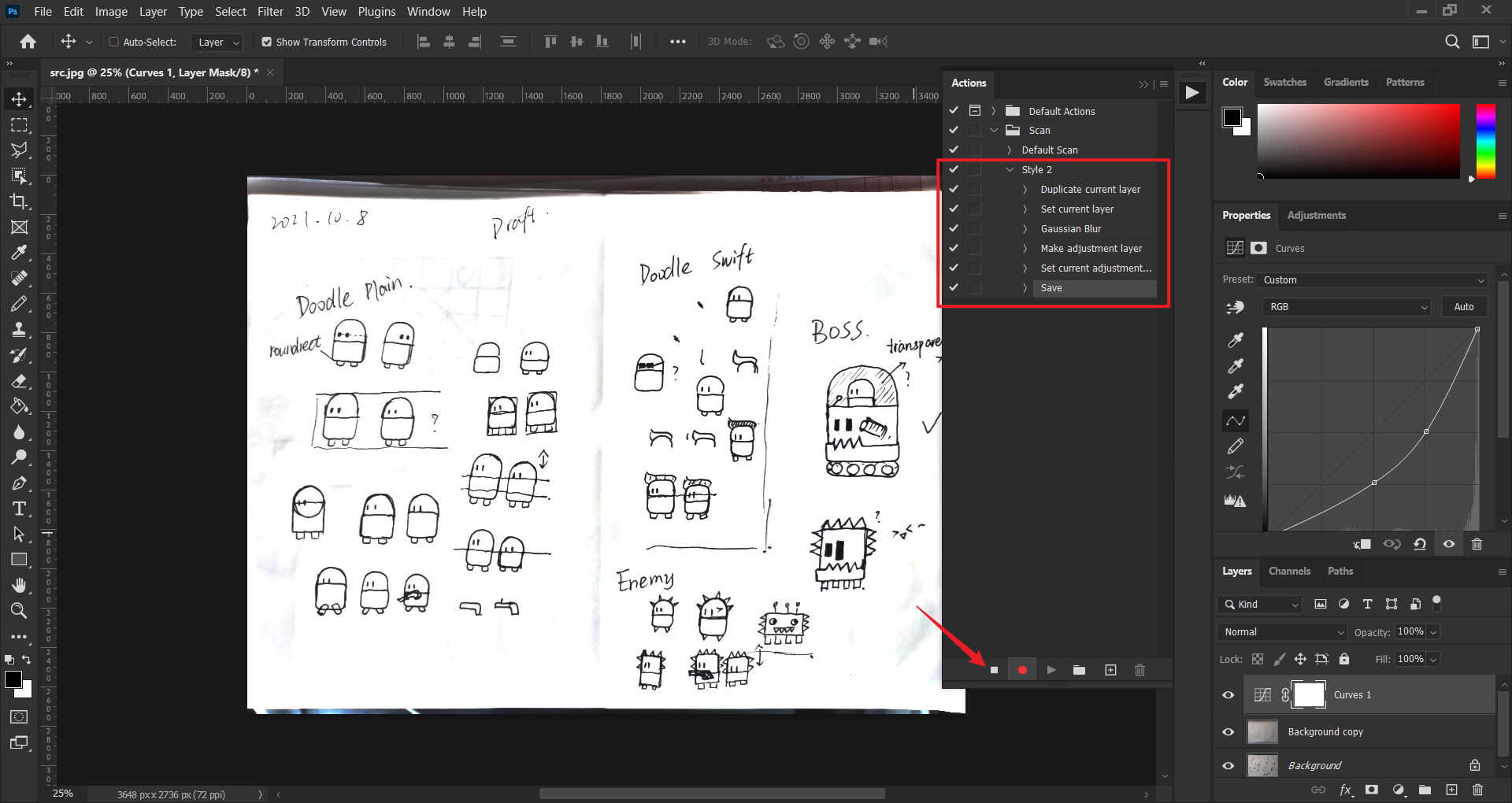Create new action in Actions panel
The image size is (1512, 803).
1110,670
